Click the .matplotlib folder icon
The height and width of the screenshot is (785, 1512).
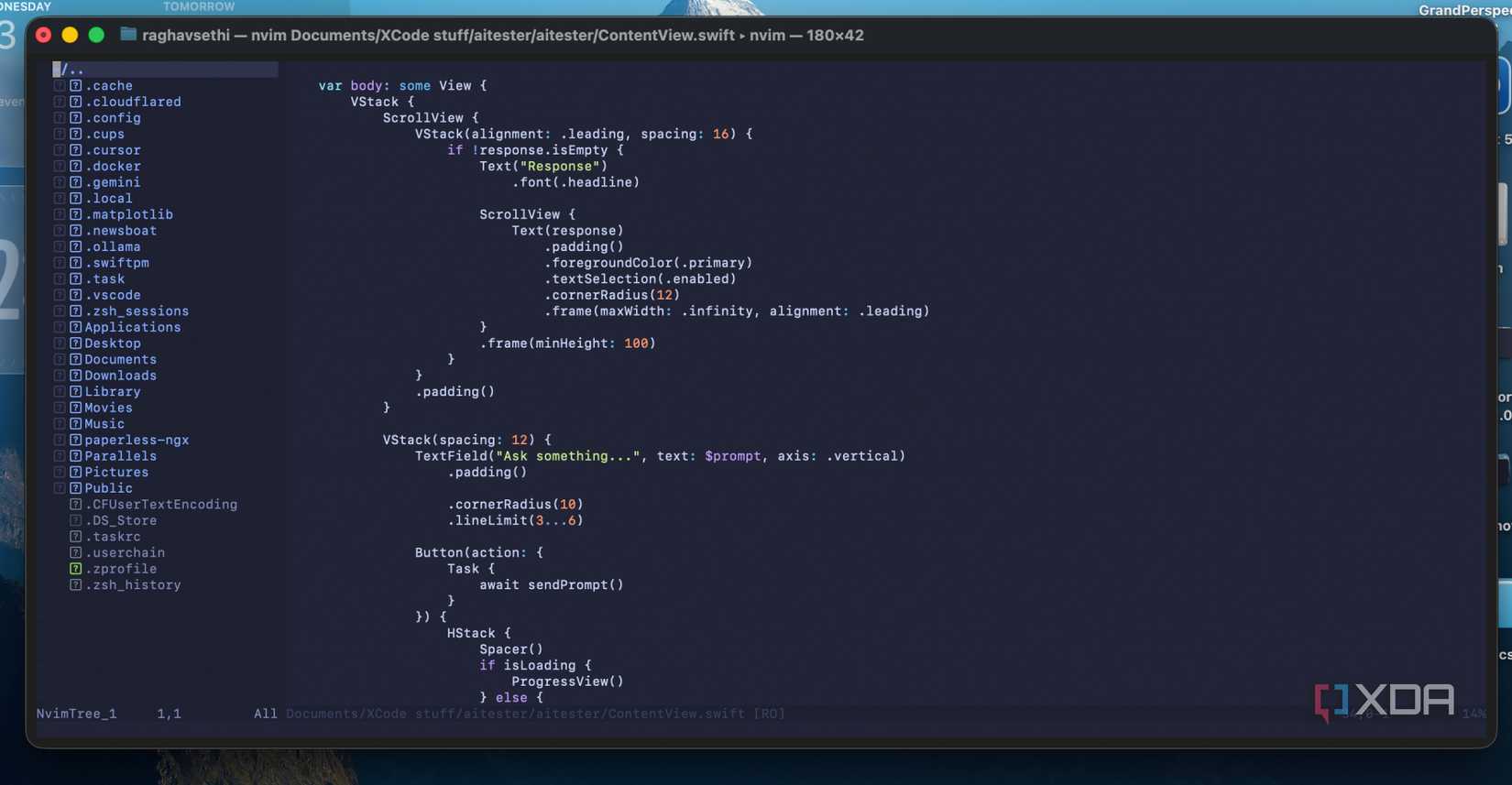pyautogui.click(x=76, y=214)
